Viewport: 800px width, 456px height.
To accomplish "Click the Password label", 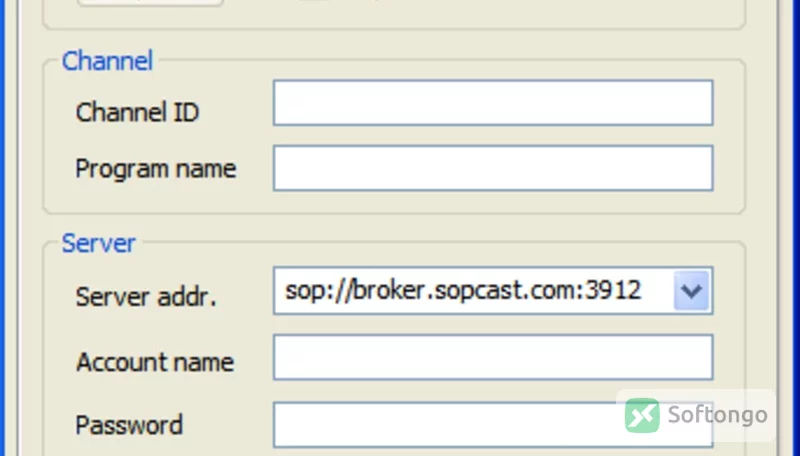I will pyautogui.click(x=129, y=424).
